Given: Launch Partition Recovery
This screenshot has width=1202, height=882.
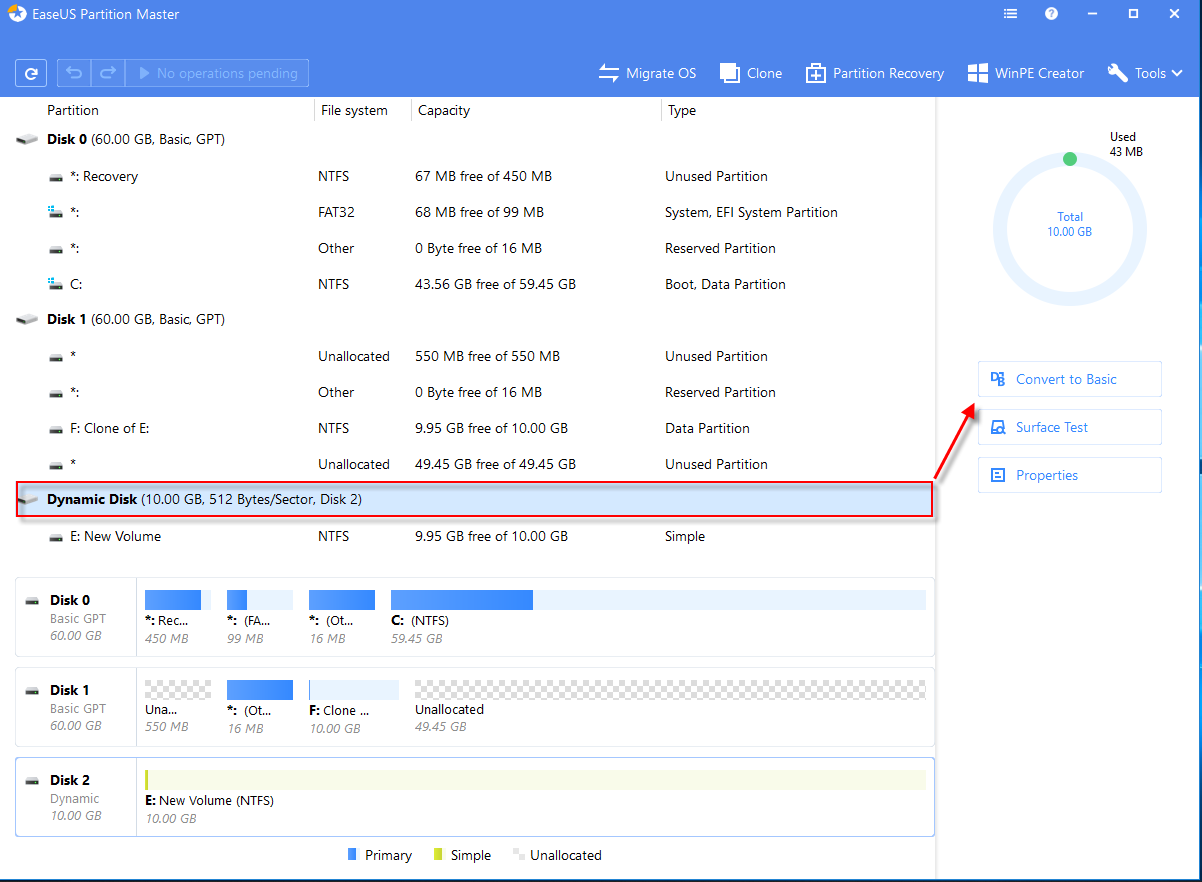Looking at the screenshot, I should tap(875, 73).
